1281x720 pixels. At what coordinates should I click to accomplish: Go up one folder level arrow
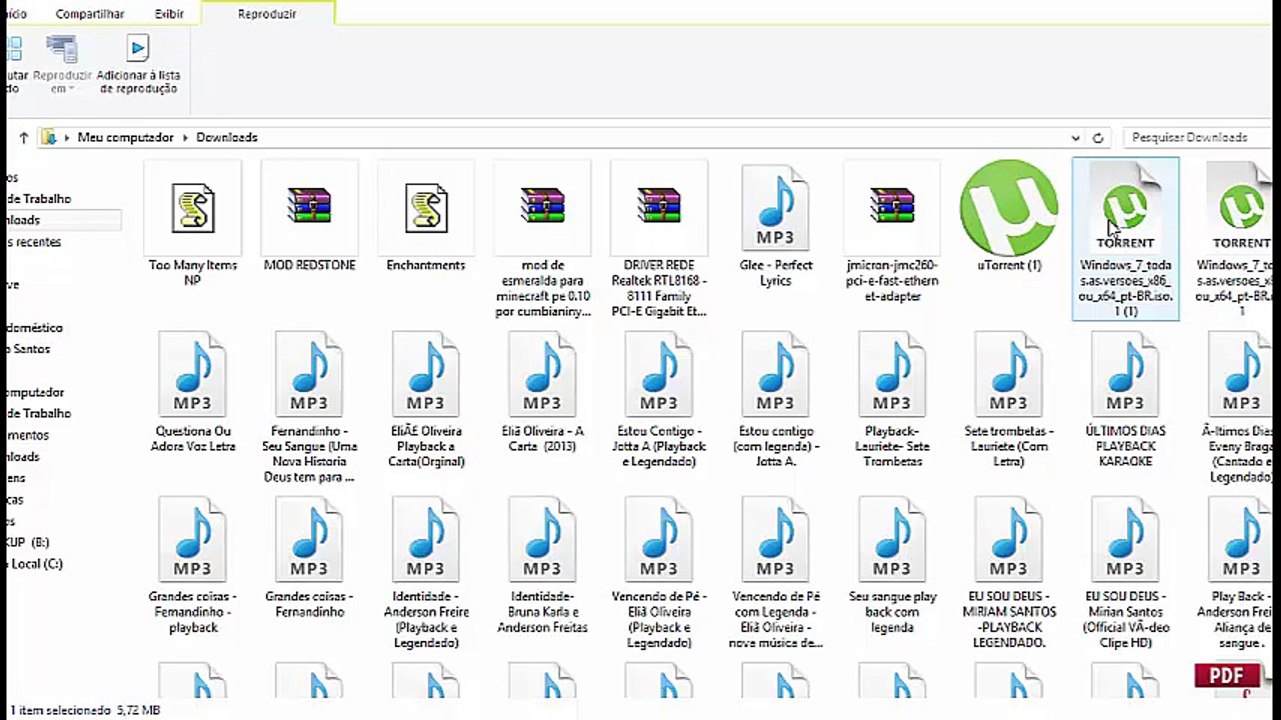(x=22, y=138)
